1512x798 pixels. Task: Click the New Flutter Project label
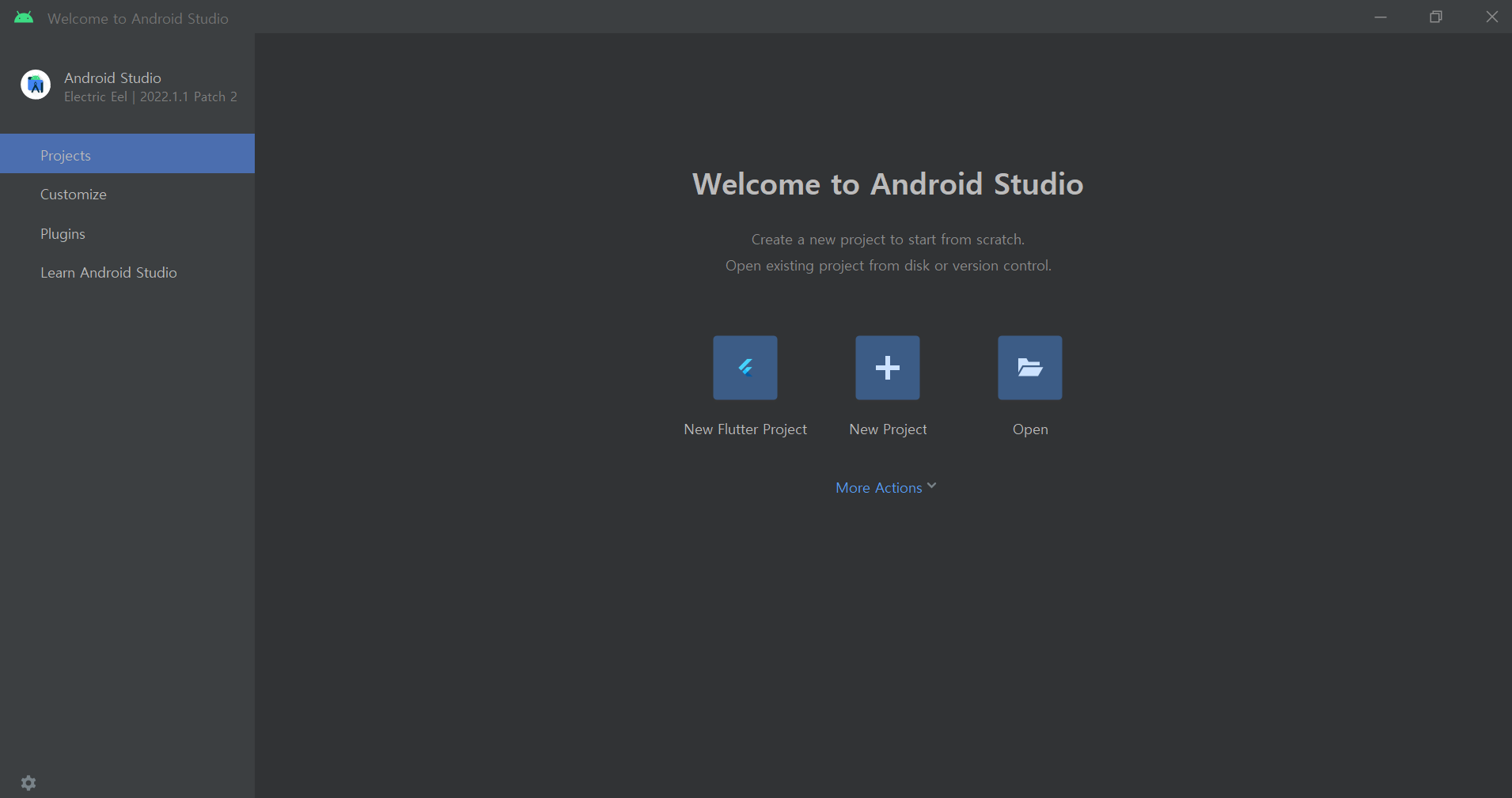coord(745,429)
